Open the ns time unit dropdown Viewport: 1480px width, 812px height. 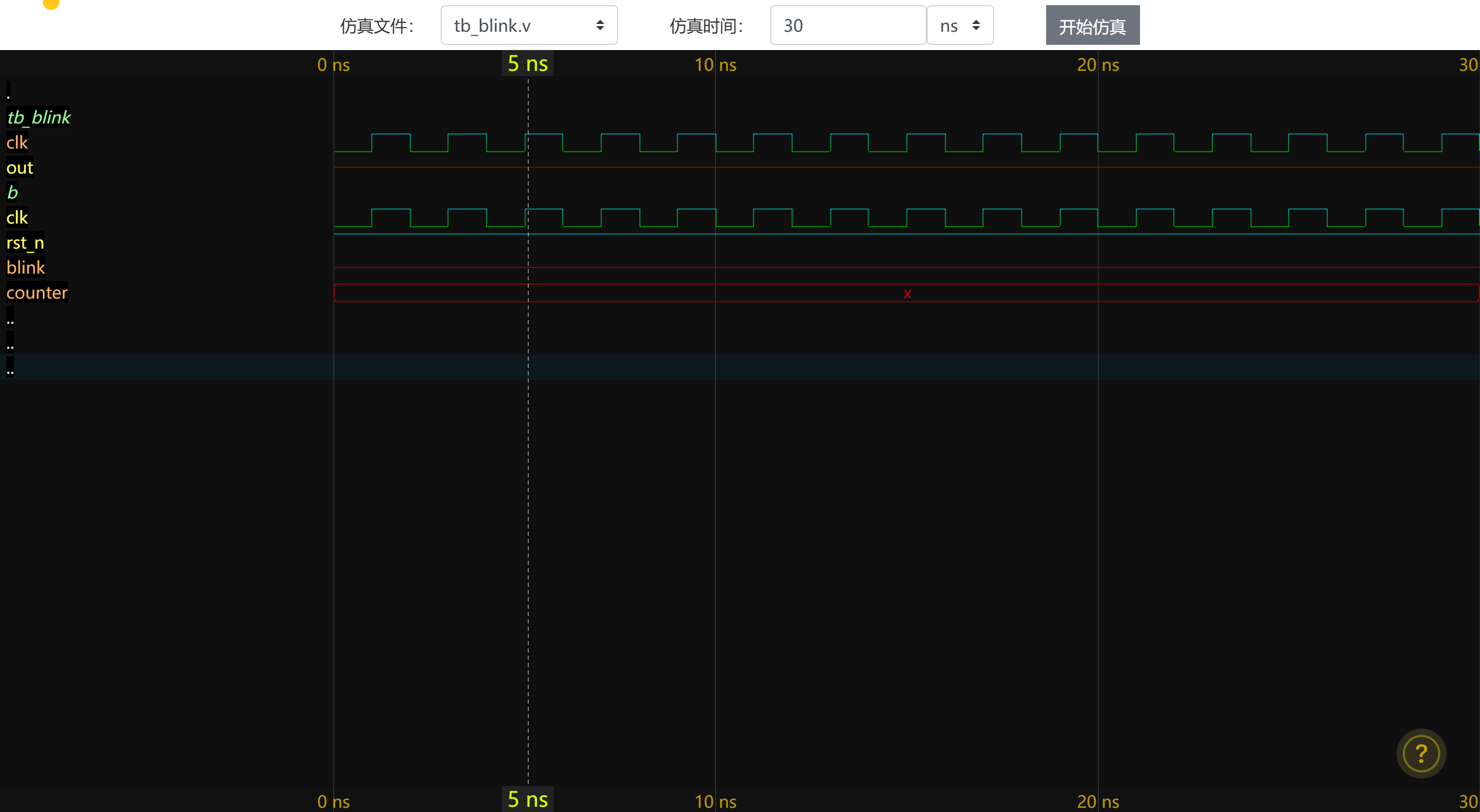960,25
